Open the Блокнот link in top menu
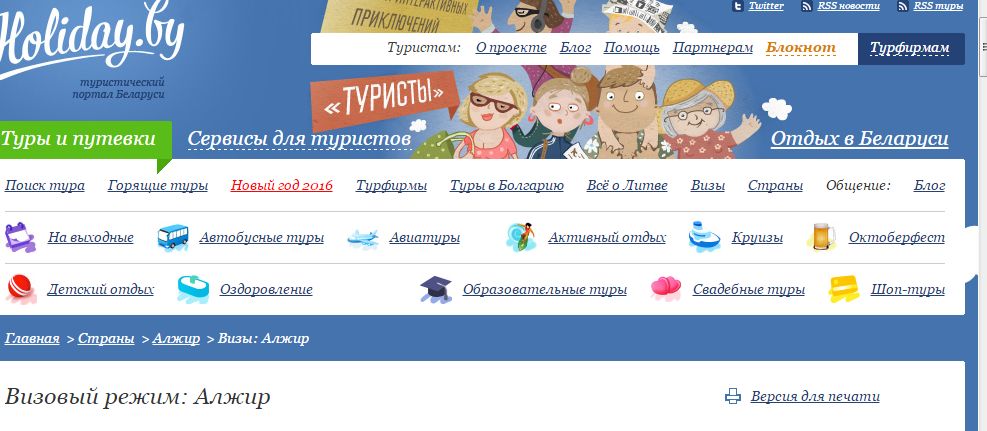The image size is (987, 431). pyautogui.click(x=801, y=48)
